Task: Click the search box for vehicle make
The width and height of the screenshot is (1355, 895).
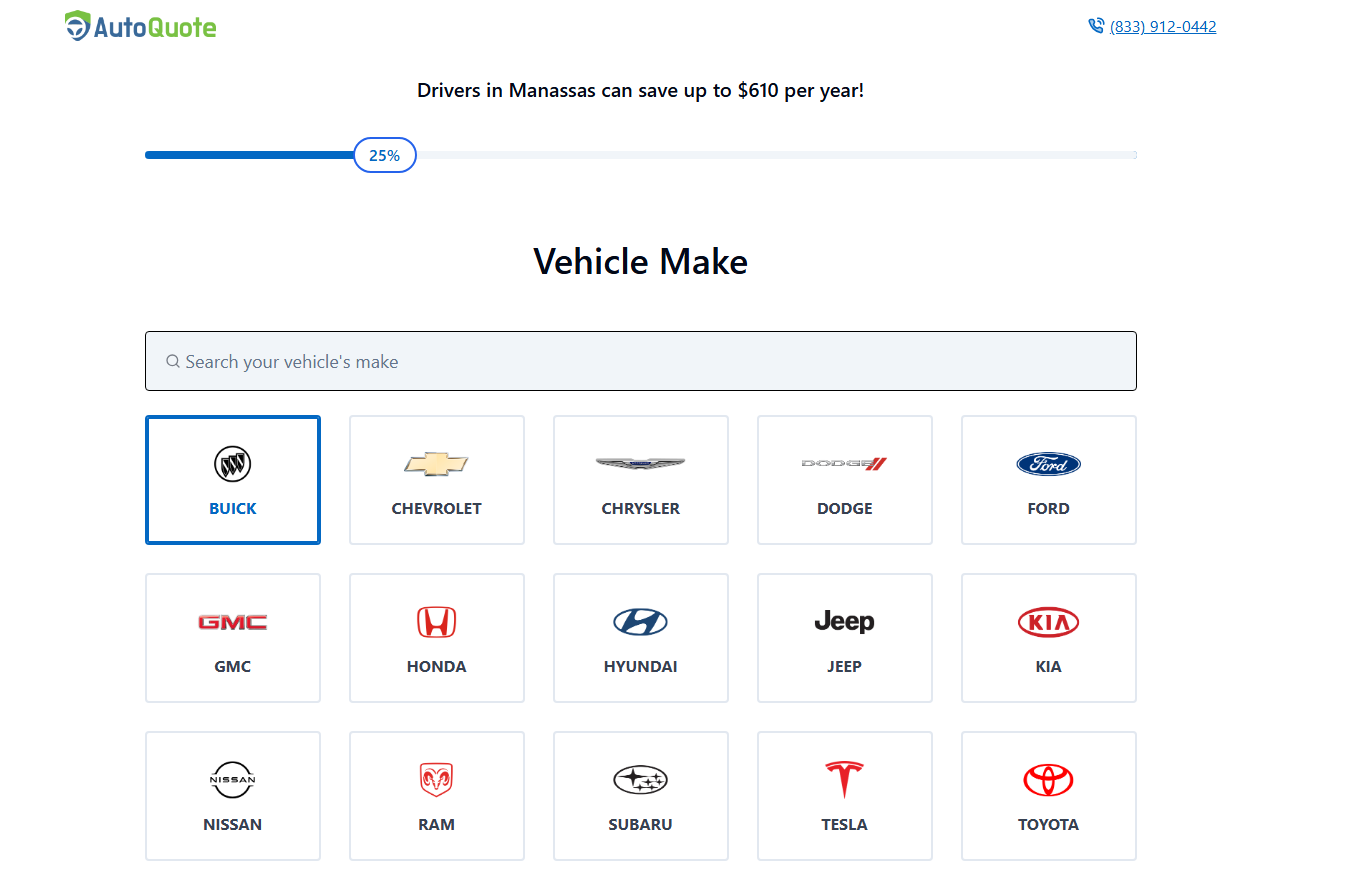Action: pyautogui.click(x=640, y=361)
